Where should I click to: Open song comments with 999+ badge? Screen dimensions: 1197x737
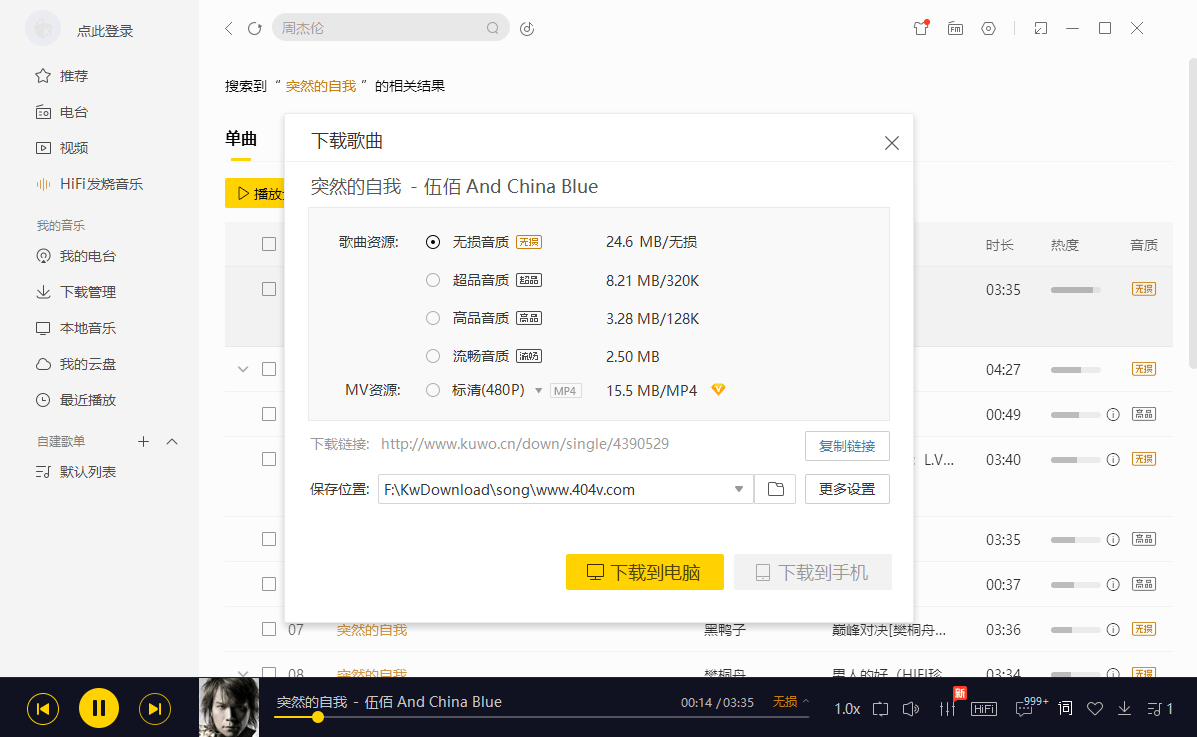pyautogui.click(x=1023, y=710)
